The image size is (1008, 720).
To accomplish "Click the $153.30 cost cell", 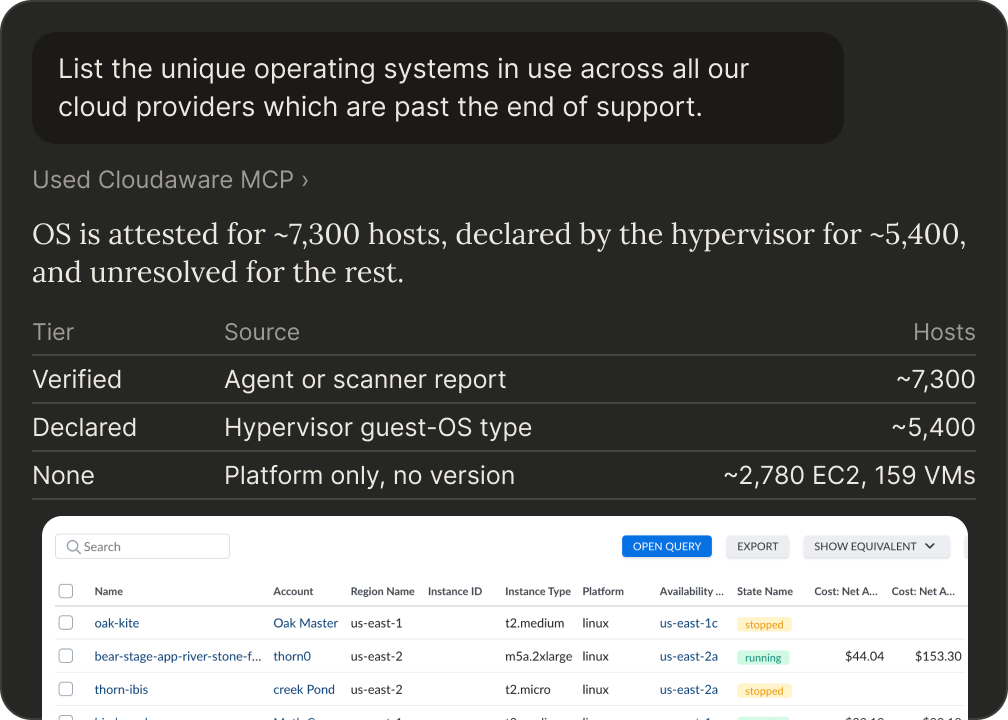I will pos(938,656).
